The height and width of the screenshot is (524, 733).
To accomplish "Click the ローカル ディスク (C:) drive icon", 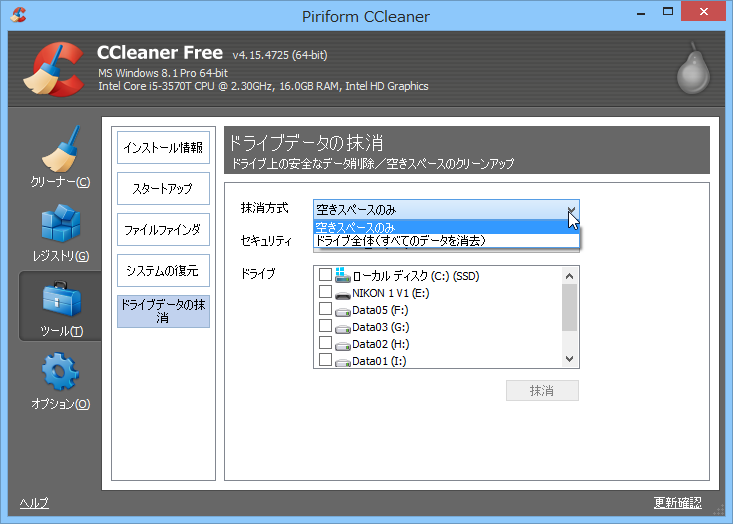I will (343, 275).
